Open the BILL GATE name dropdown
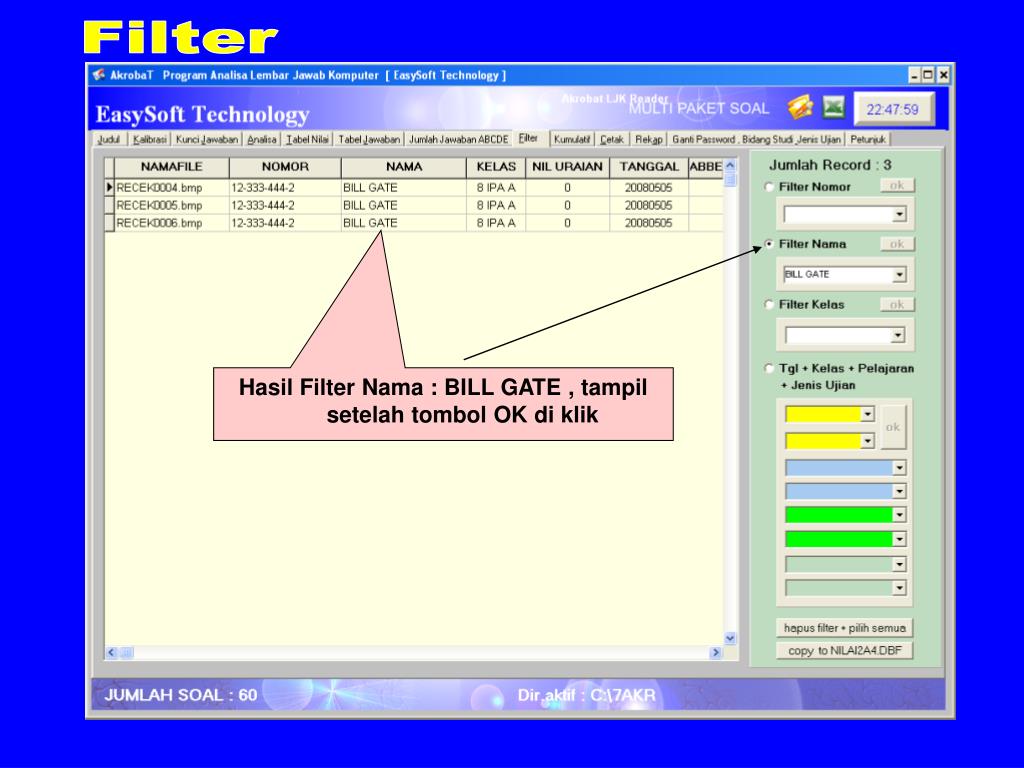Viewport: 1024px width, 768px height. click(x=899, y=275)
